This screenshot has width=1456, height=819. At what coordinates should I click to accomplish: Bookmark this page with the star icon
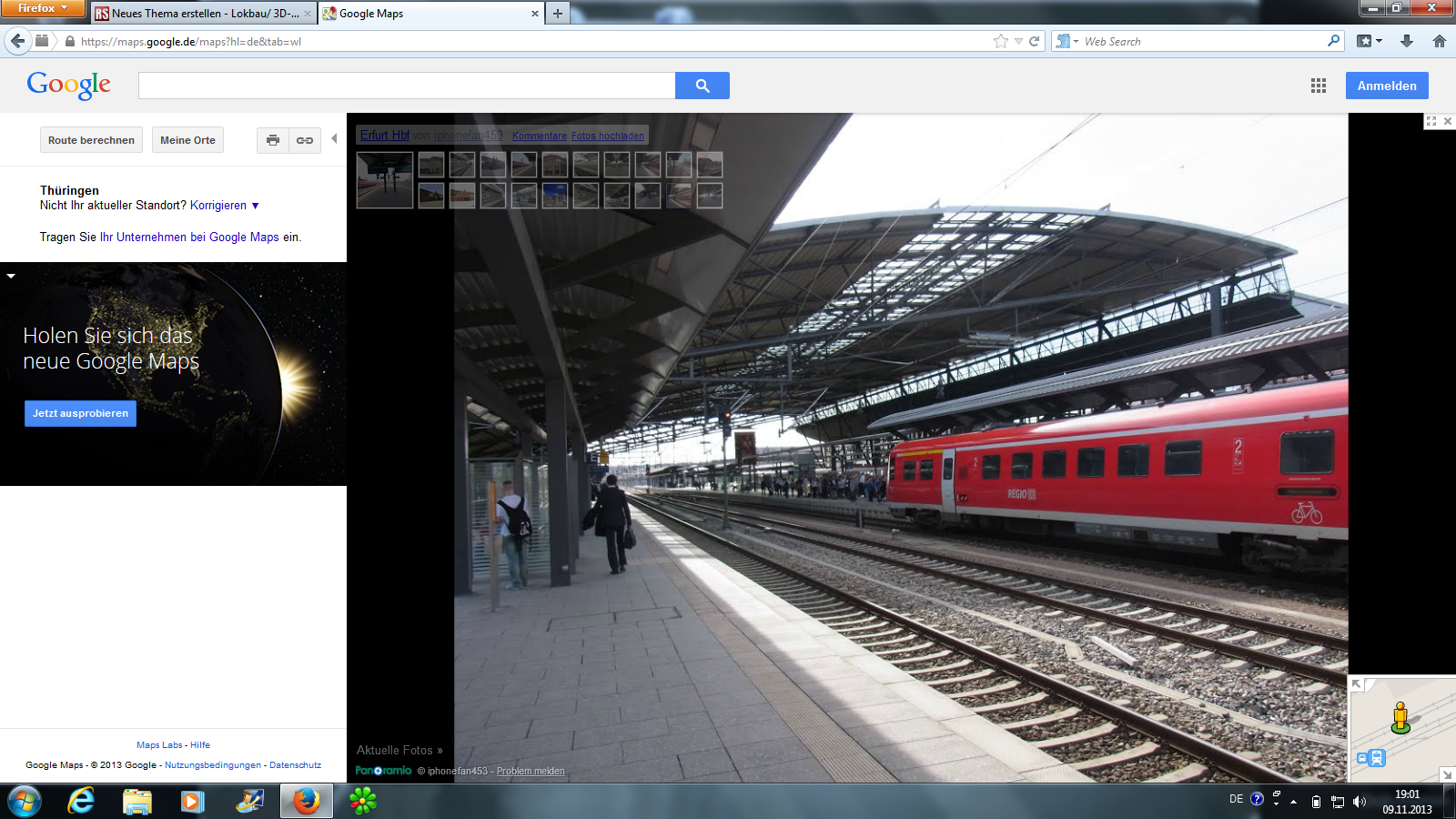pos(1001,41)
